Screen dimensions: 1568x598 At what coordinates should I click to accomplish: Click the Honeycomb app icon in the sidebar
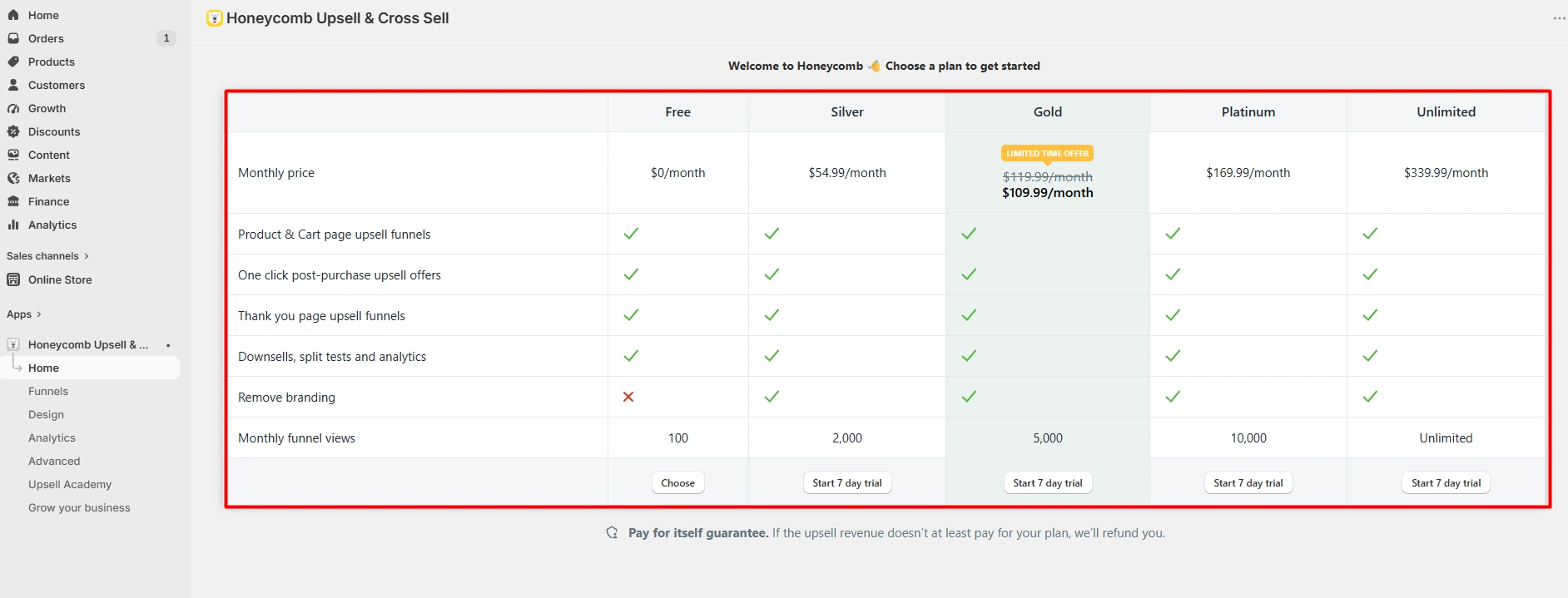pos(13,344)
